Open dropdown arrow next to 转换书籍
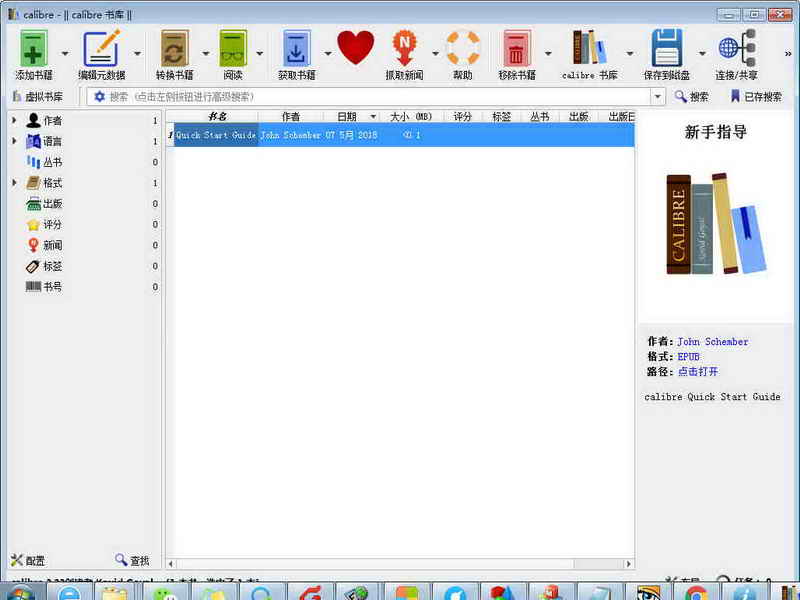Viewport: 800px width, 600px height. click(206, 53)
